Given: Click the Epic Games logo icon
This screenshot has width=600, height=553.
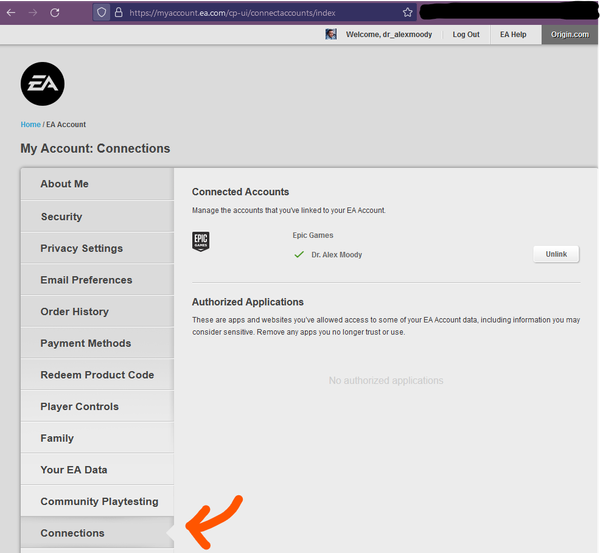Looking at the screenshot, I should (201, 241).
